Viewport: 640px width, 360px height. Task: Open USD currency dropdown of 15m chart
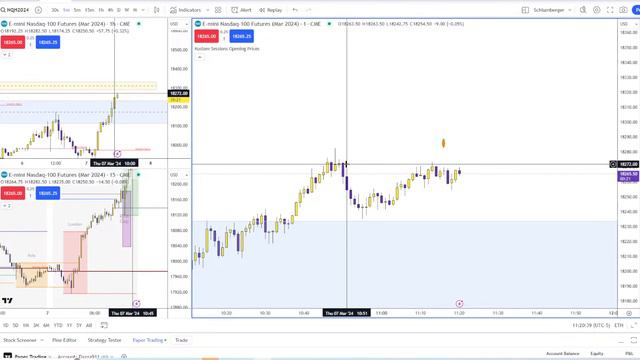pyautogui.click(x=179, y=175)
